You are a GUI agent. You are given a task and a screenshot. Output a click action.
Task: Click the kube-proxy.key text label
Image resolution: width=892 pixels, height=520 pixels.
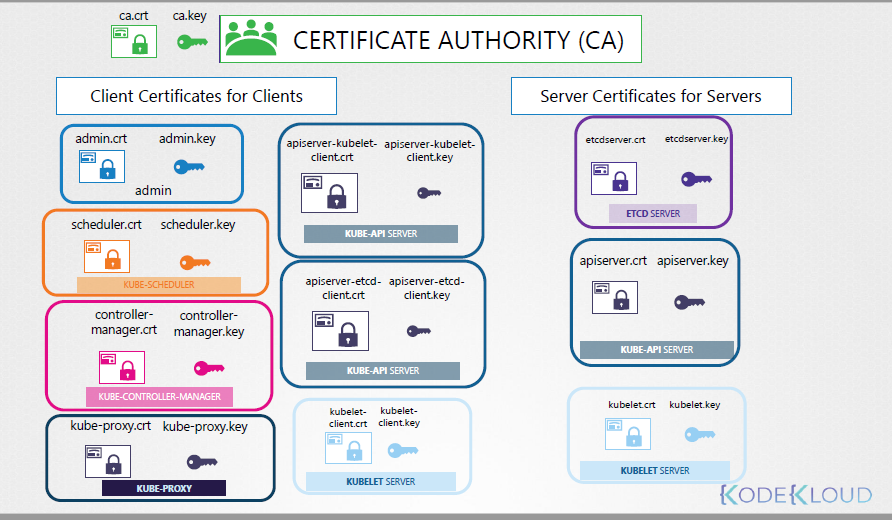[x=205, y=427]
